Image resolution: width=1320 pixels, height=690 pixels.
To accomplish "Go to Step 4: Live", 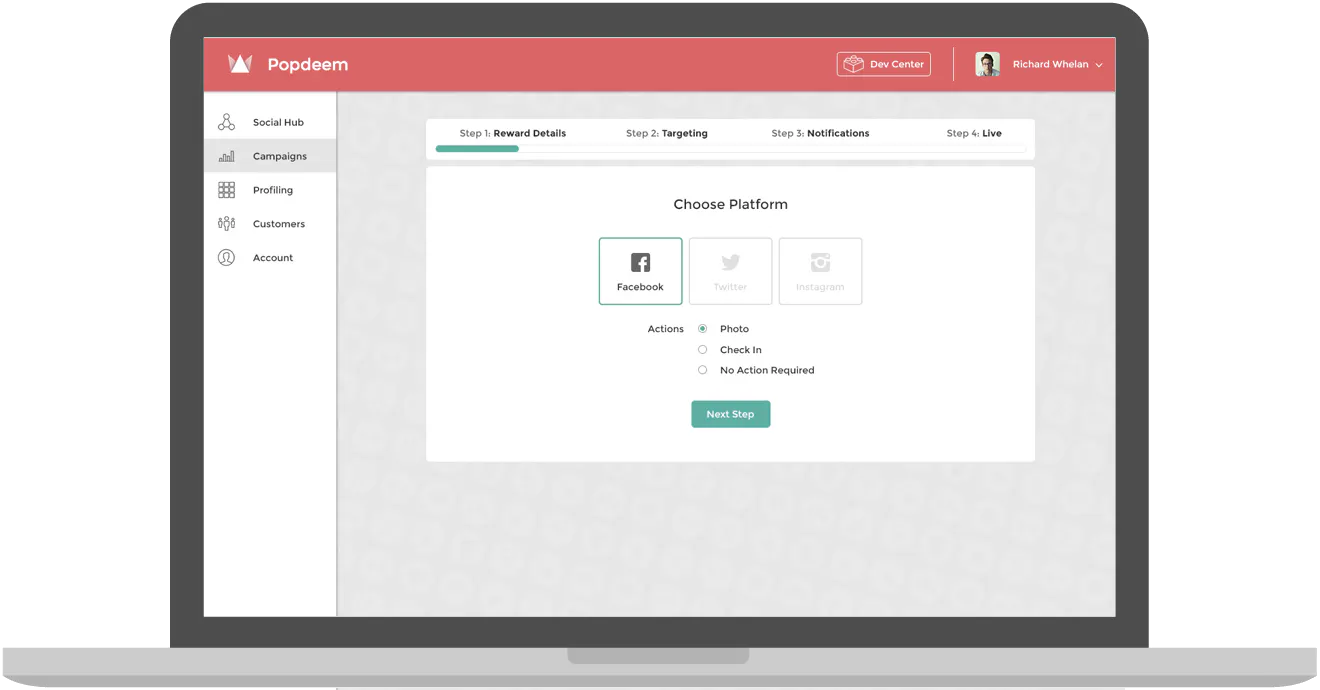I will coord(974,133).
